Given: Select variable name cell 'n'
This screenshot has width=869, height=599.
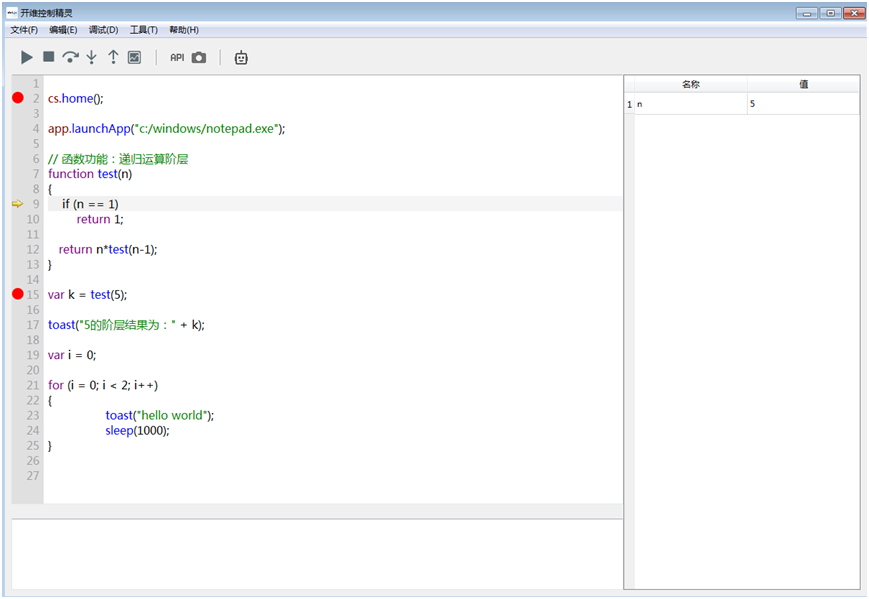Looking at the screenshot, I should pyautogui.click(x=691, y=104).
